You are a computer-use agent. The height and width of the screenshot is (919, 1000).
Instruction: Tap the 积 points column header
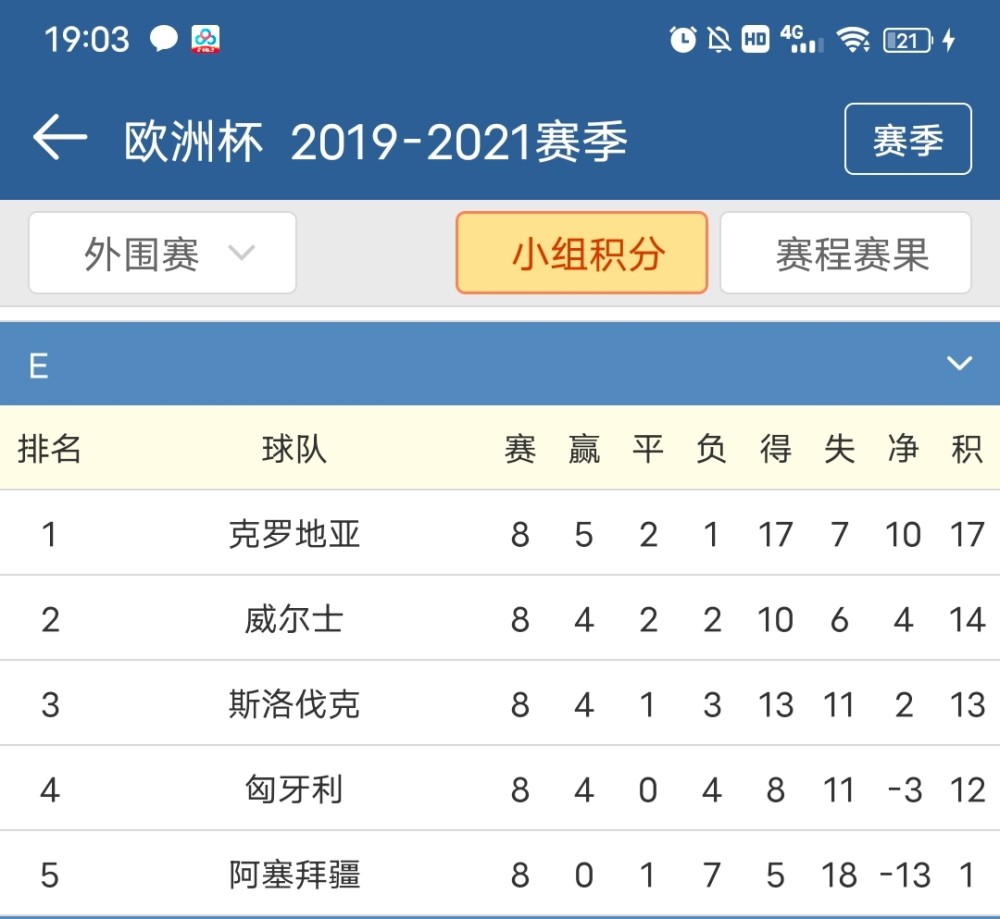pos(966,450)
